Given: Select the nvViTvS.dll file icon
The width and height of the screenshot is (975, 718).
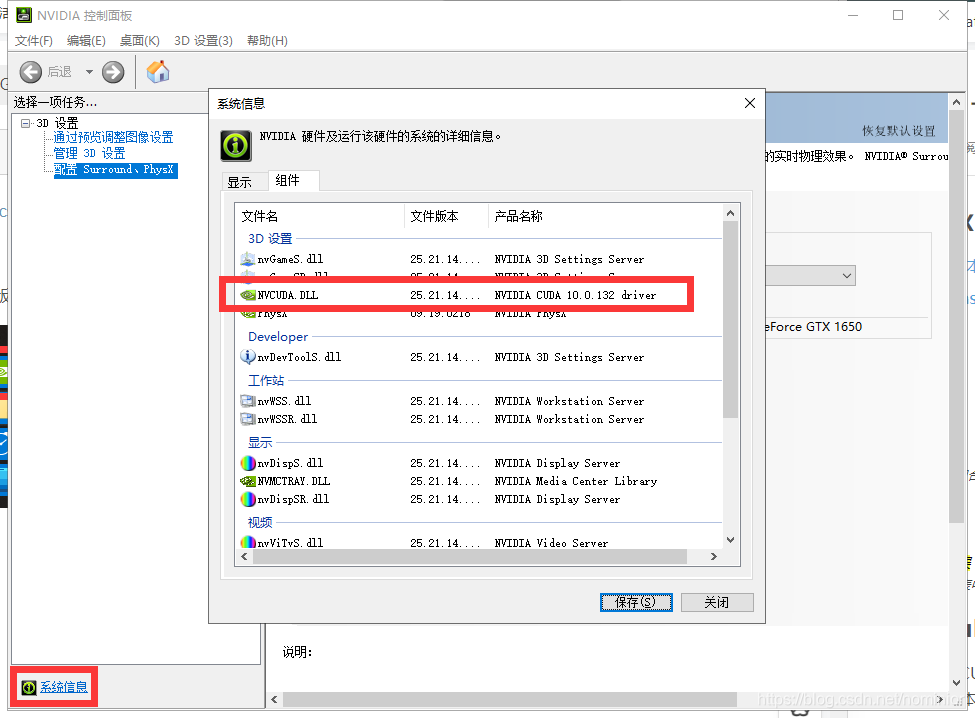Looking at the screenshot, I should tap(247, 542).
